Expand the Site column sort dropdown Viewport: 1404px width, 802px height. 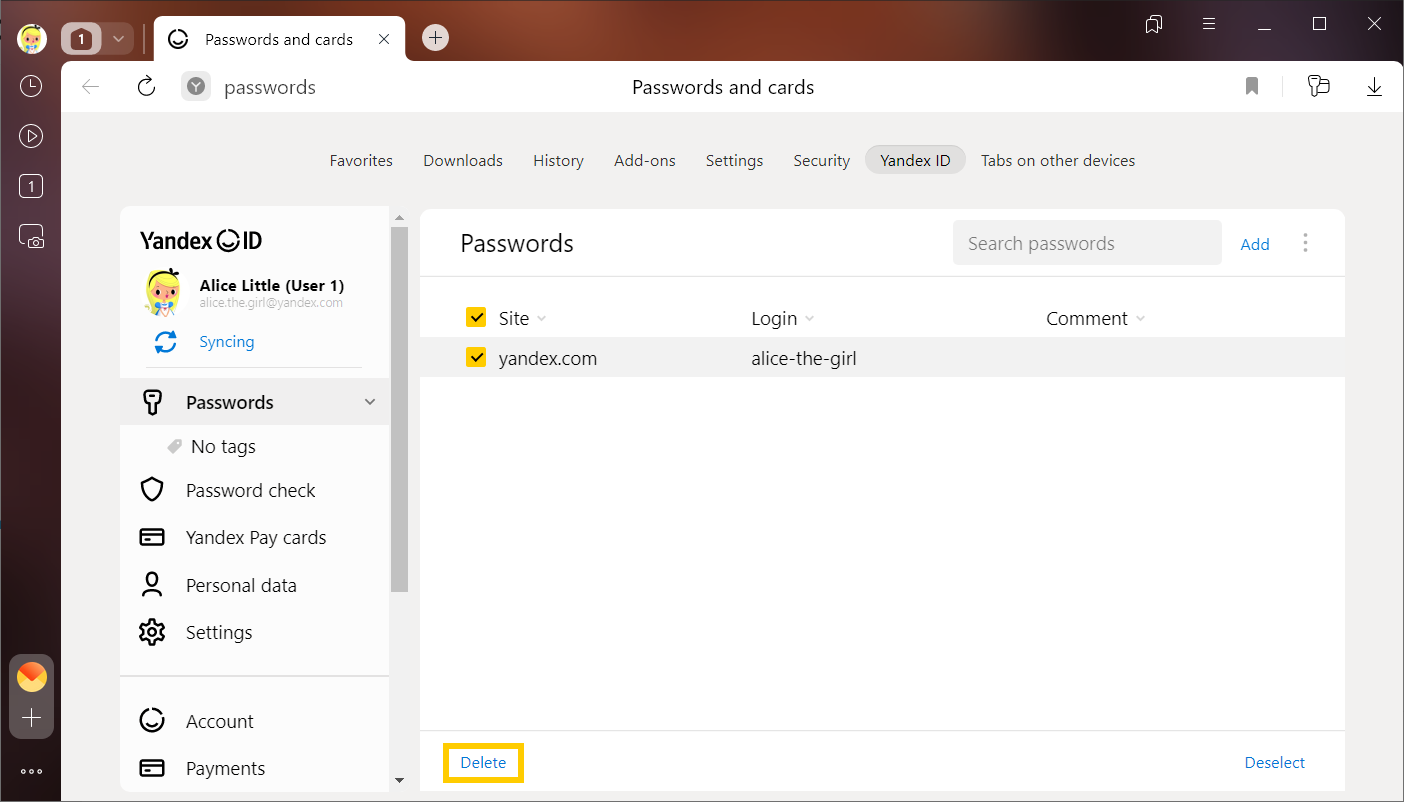(542, 319)
